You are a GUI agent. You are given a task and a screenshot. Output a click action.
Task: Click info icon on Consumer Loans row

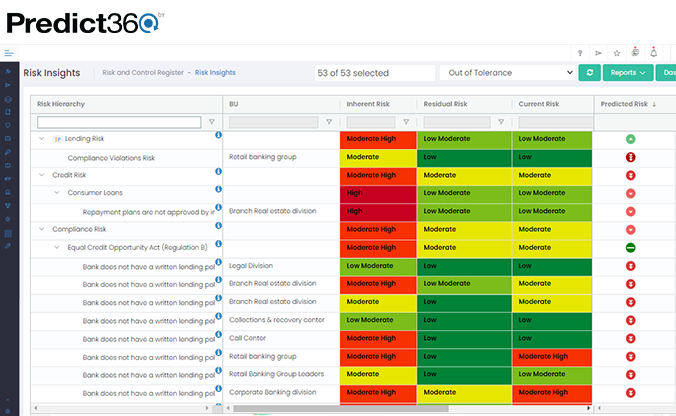click(219, 189)
